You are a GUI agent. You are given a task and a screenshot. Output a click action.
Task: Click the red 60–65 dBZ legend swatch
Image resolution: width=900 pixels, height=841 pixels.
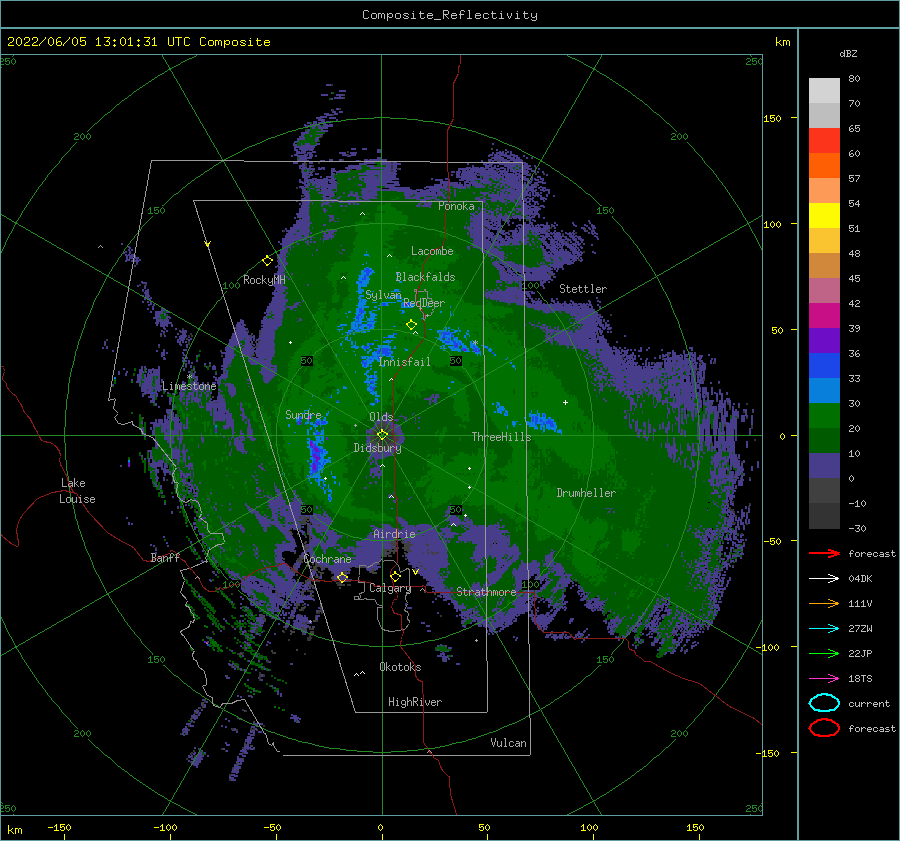click(x=824, y=141)
